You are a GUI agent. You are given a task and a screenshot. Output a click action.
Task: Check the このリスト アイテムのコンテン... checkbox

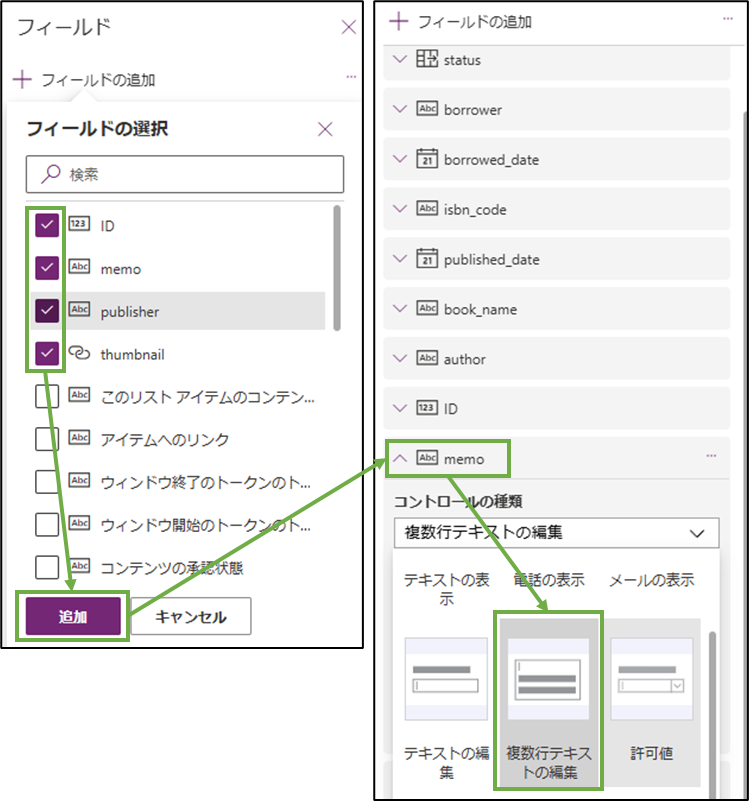point(47,396)
